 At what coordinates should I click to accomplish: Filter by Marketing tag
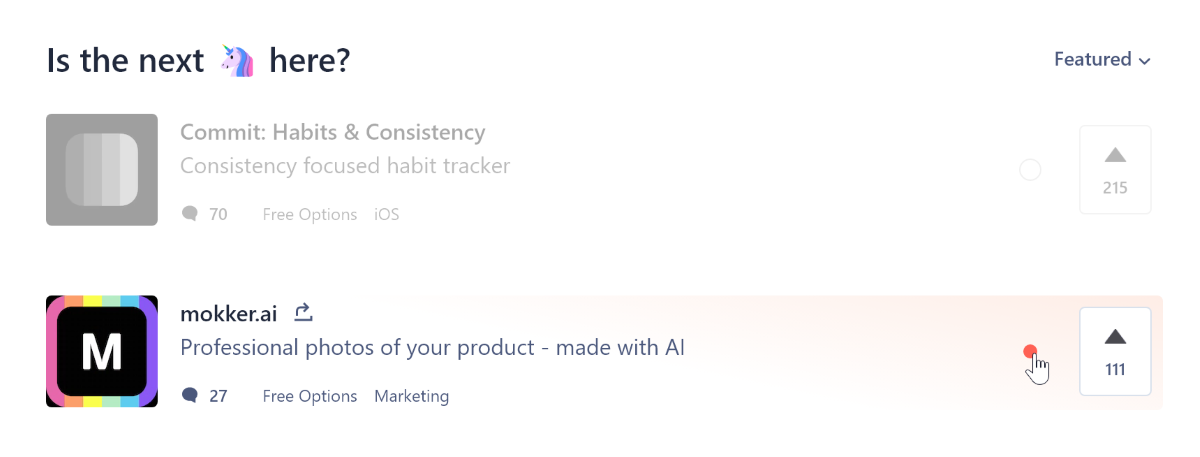[412, 396]
